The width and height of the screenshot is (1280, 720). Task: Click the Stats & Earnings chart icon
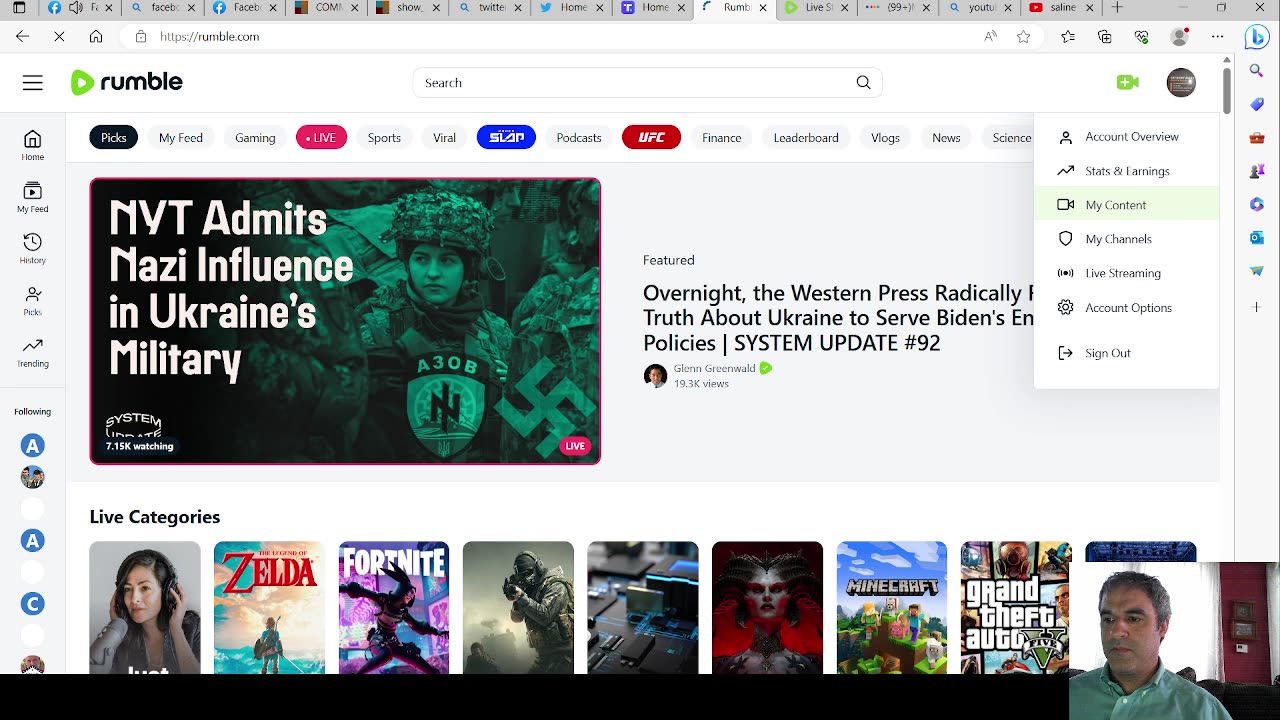(x=1066, y=171)
